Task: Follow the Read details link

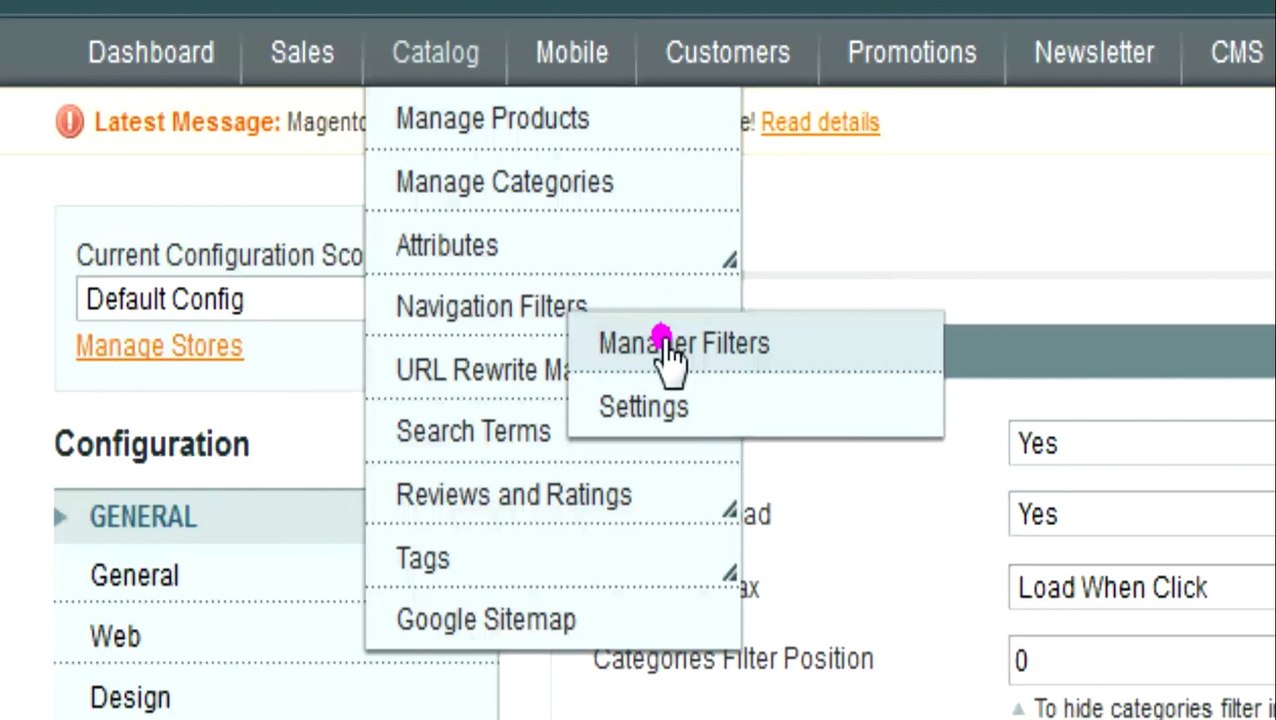Action: (820, 122)
